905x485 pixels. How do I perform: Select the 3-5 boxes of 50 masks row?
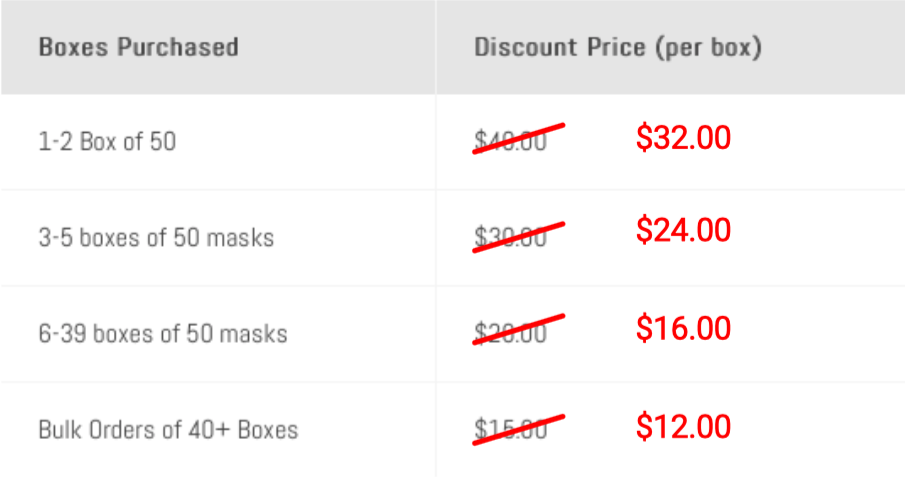coord(452,237)
